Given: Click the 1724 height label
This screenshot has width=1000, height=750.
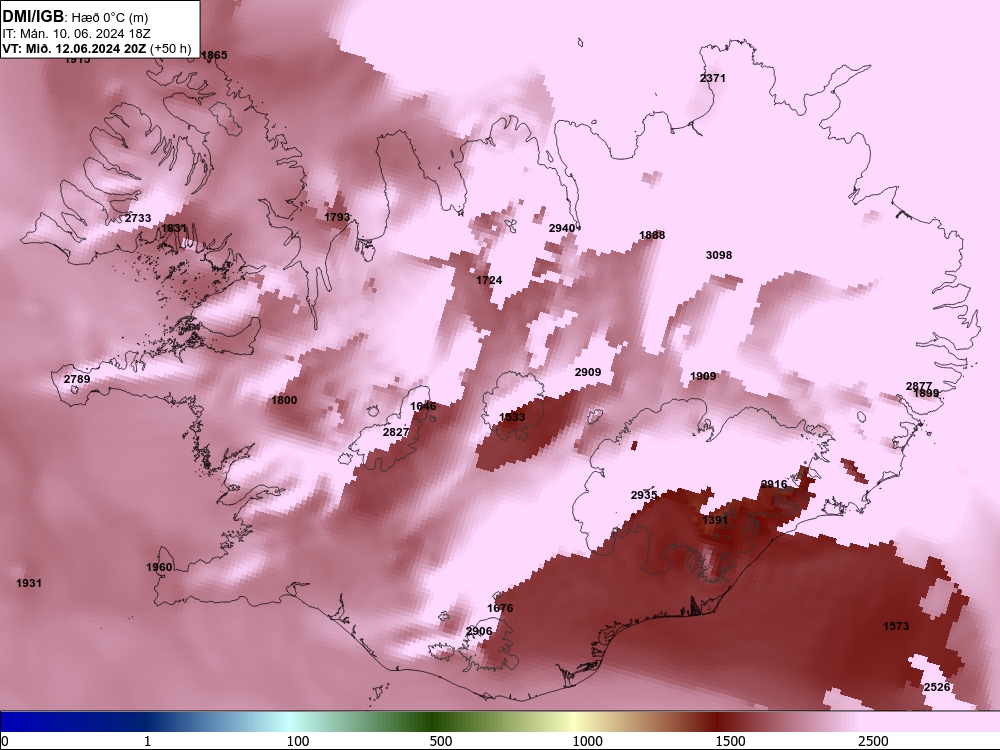Looking at the screenshot, I should (x=489, y=280).
